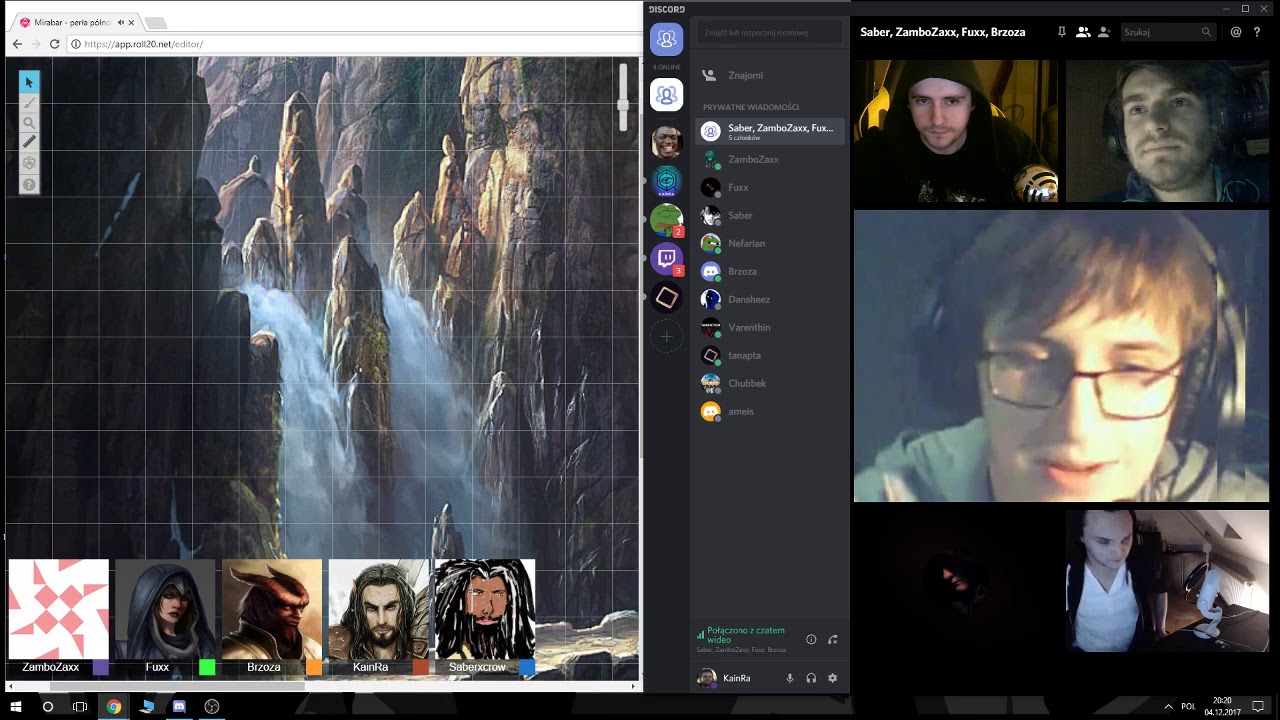Select the Mirabar browser tab
Screen dimensions: 1280x720
[76, 22]
